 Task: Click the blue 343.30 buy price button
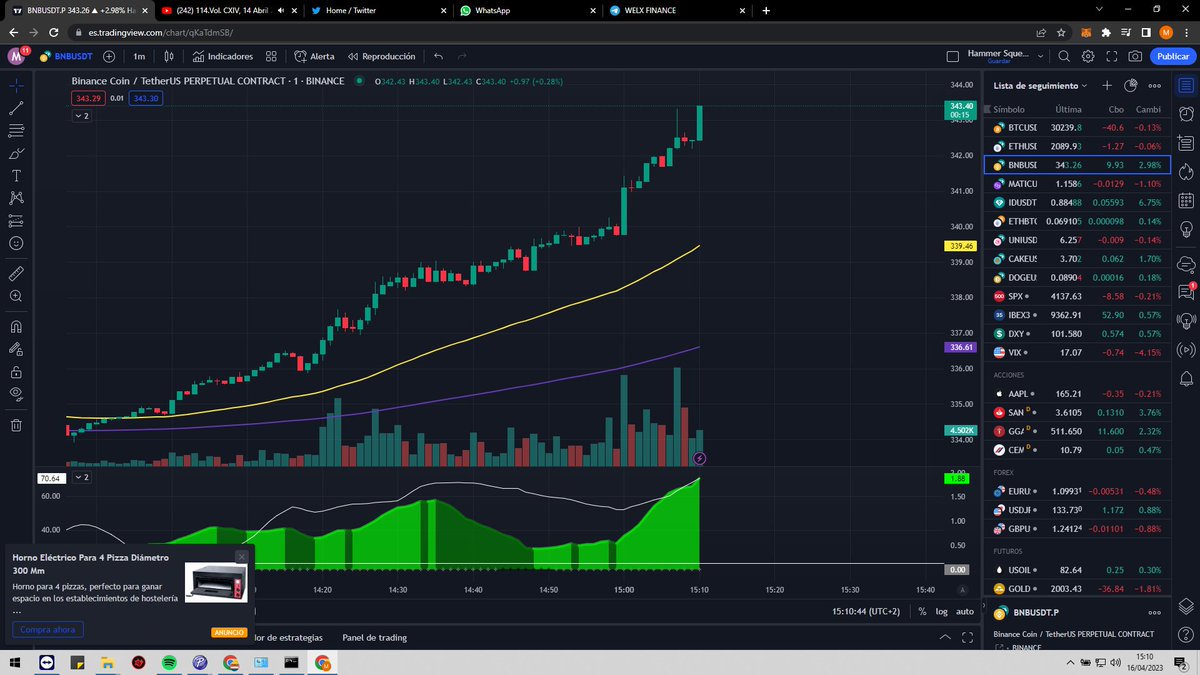tap(146, 98)
